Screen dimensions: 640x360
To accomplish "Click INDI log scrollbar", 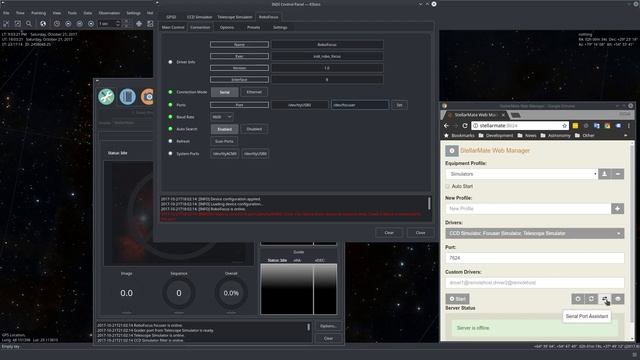I will click(429, 204).
